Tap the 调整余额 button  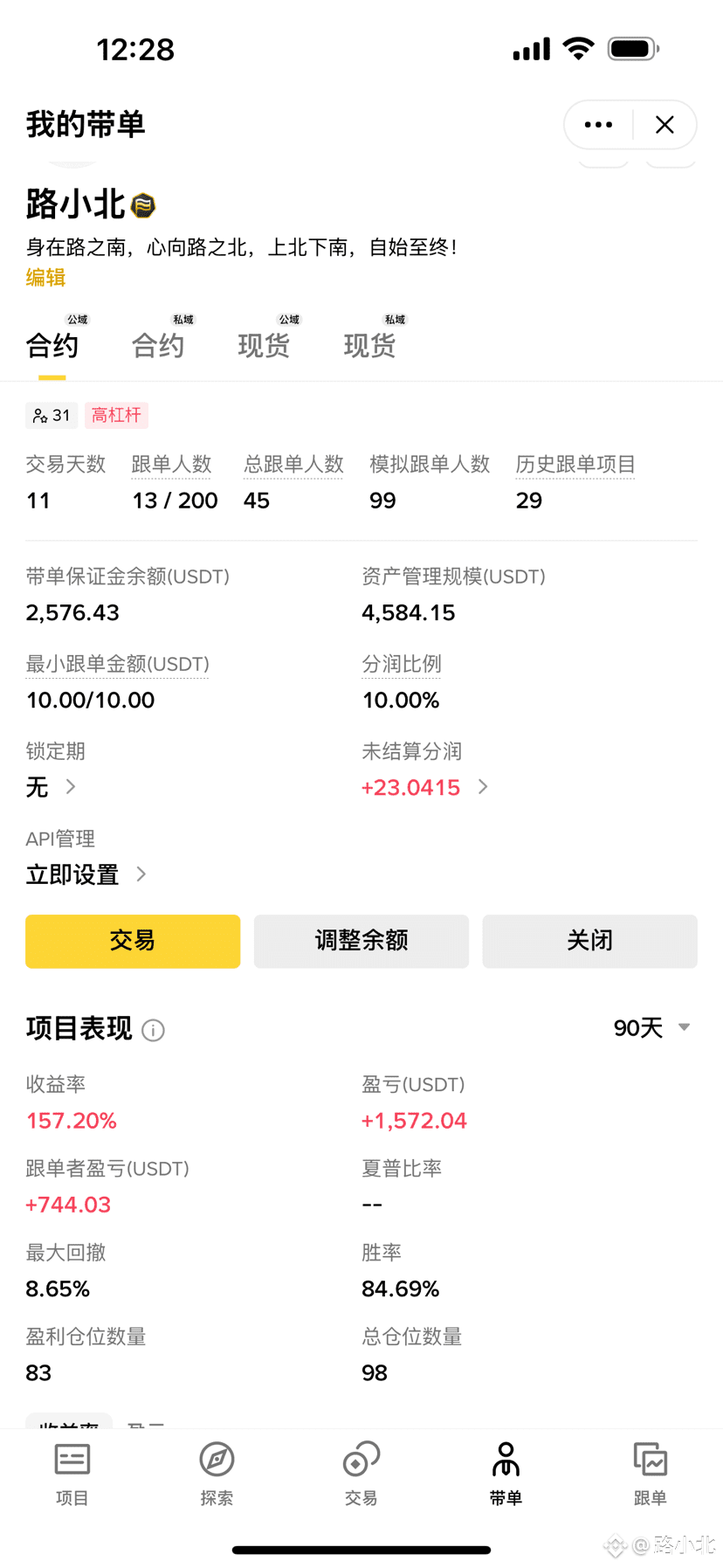(361, 941)
